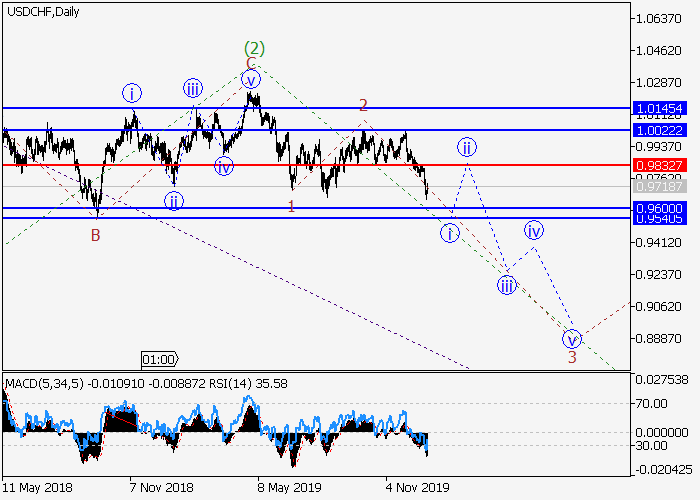Select the red wave 3 target label
The image size is (700, 500).
click(x=572, y=356)
